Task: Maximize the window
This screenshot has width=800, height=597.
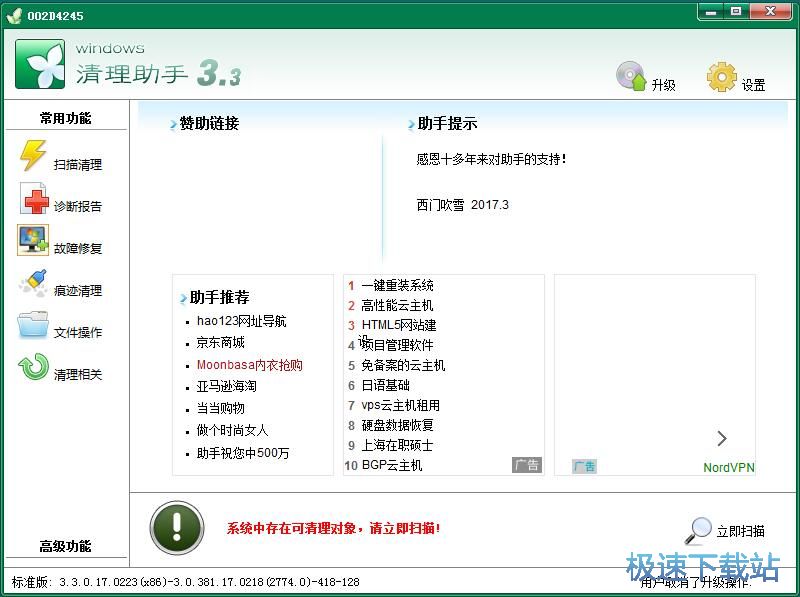Action: 736,11
